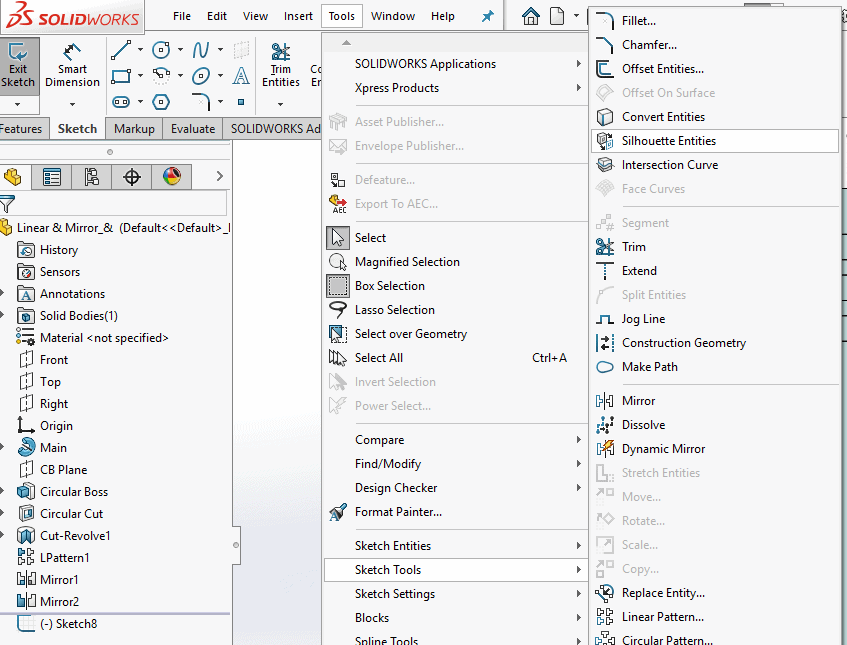The width and height of the screenshot is (847, 645).
Task: Click the FeatureManager filter input field
Action: (x=121, y=204)
